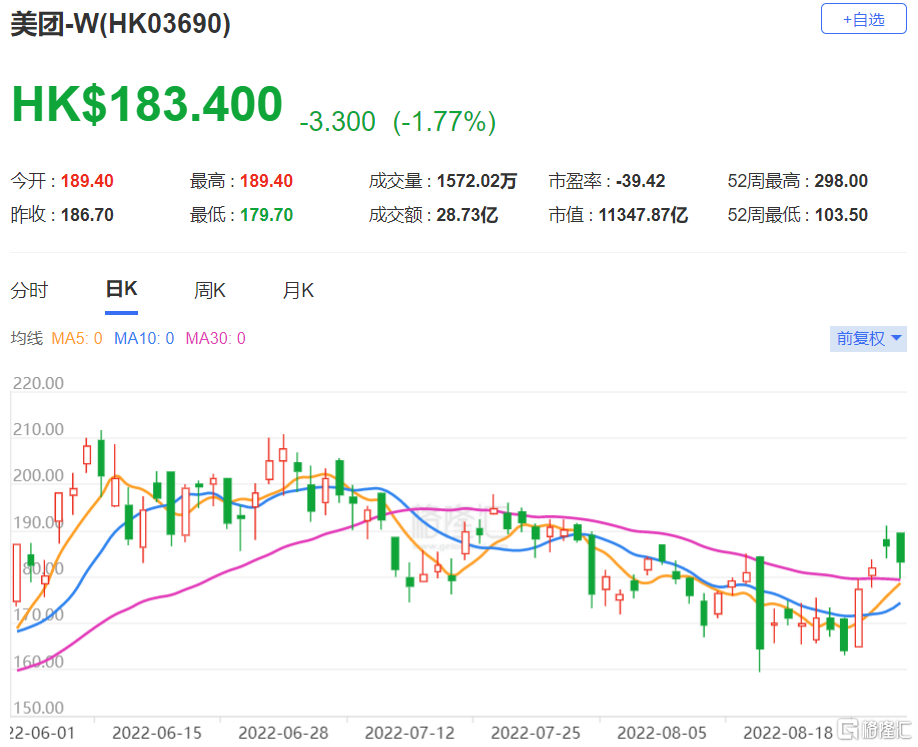Screen dimensions: 918x747
Task: Click the 昨收 previous close 186.70
Action: click(87, 215)
